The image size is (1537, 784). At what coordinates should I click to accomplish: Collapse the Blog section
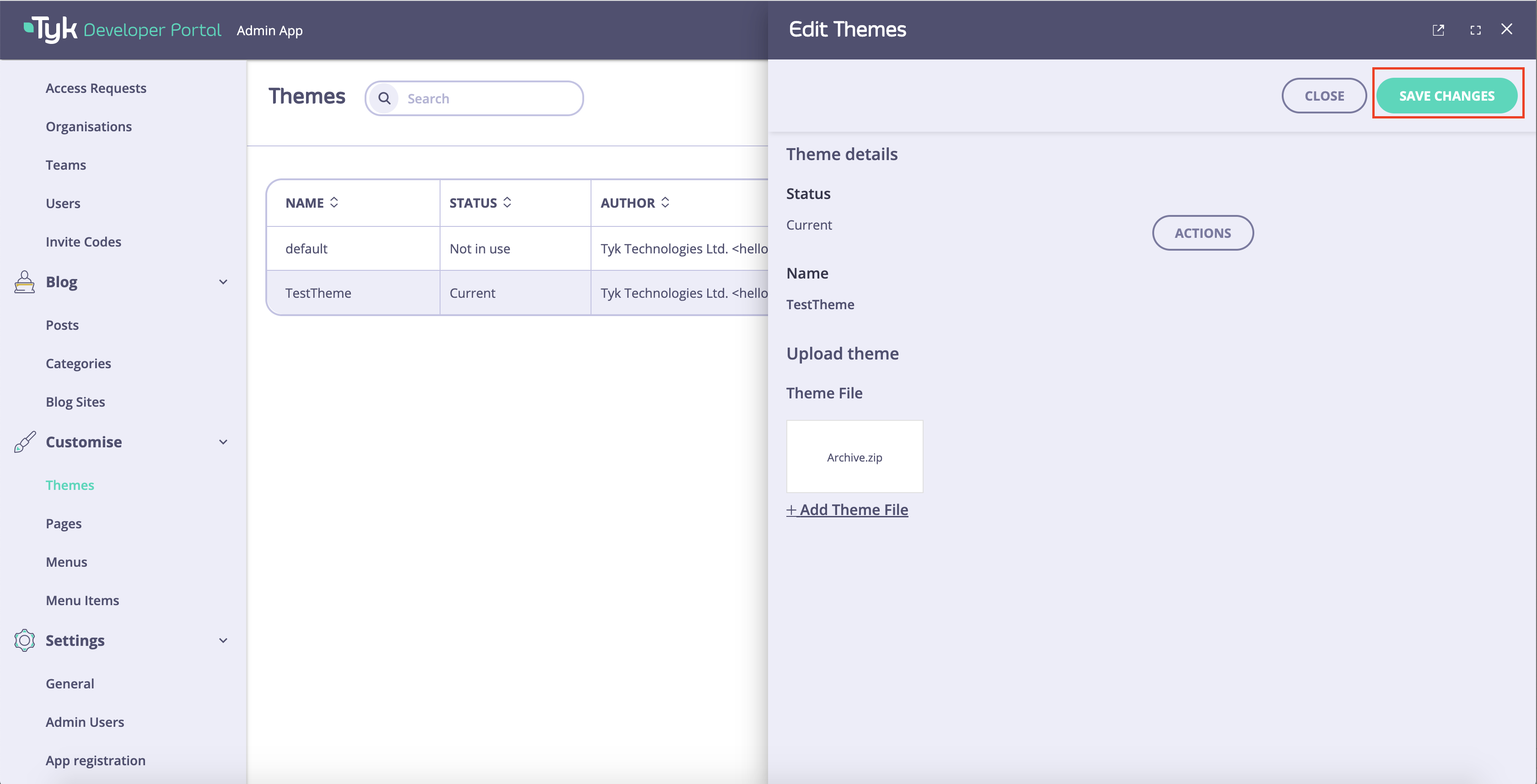tap(223, 282)
